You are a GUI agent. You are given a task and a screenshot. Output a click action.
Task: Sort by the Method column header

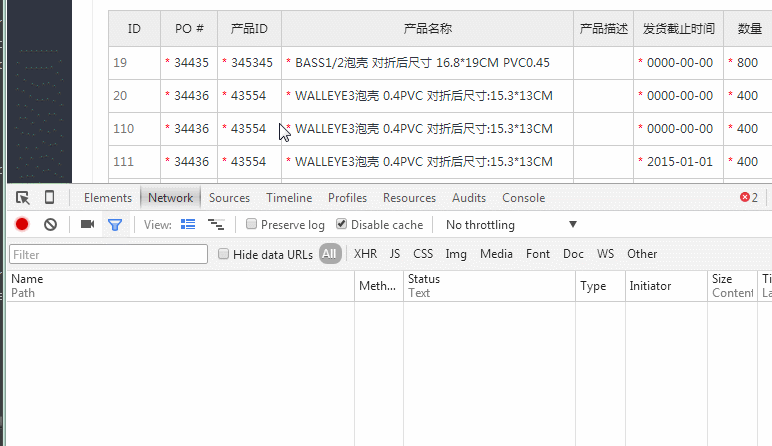(x=379, y=286)
